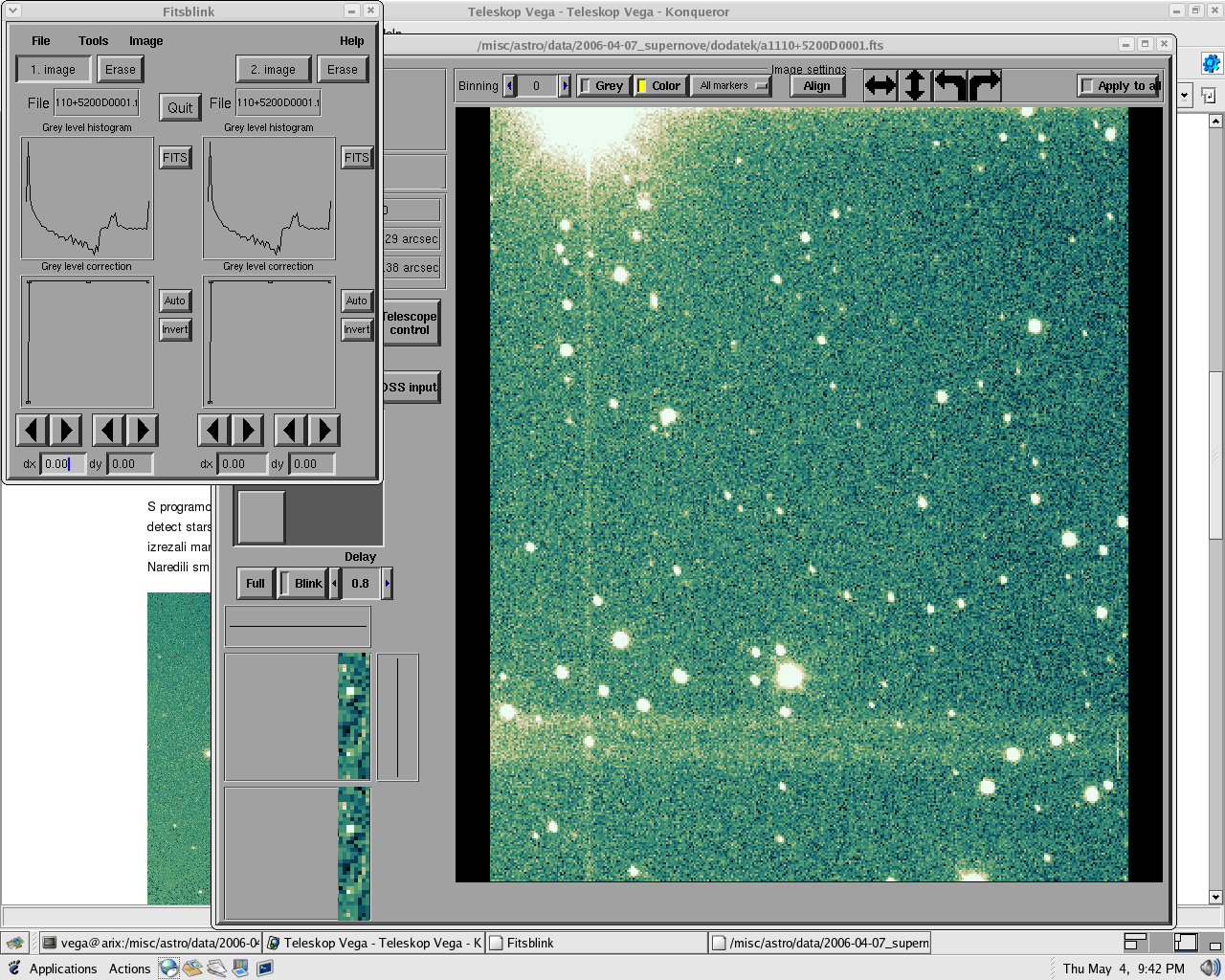Switch to Fitsblink taskbar entry
The image size is (1225, 980).
tap(596, 943)
